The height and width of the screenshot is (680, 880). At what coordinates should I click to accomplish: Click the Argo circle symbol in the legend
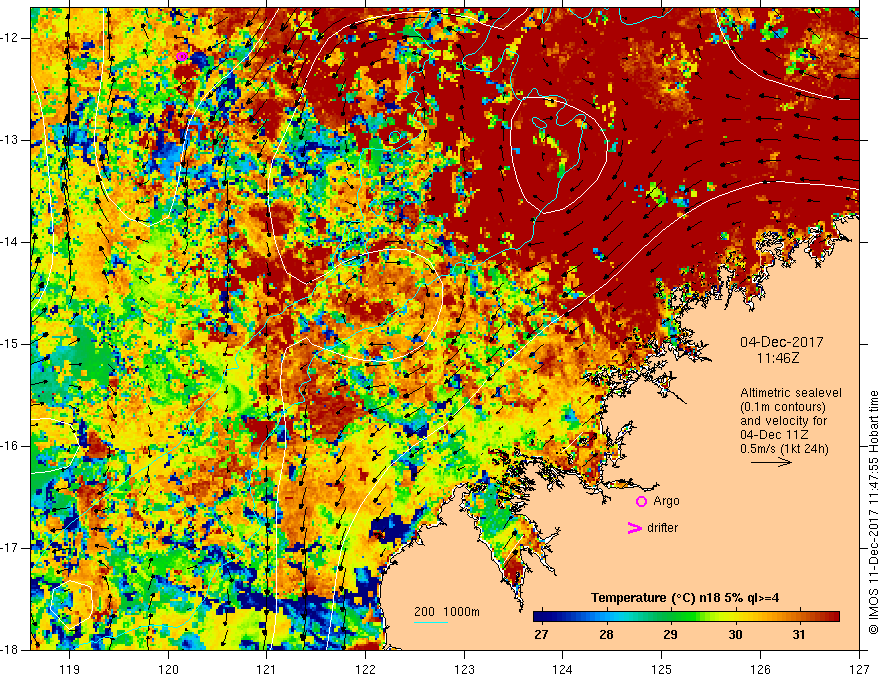[641, 502]
